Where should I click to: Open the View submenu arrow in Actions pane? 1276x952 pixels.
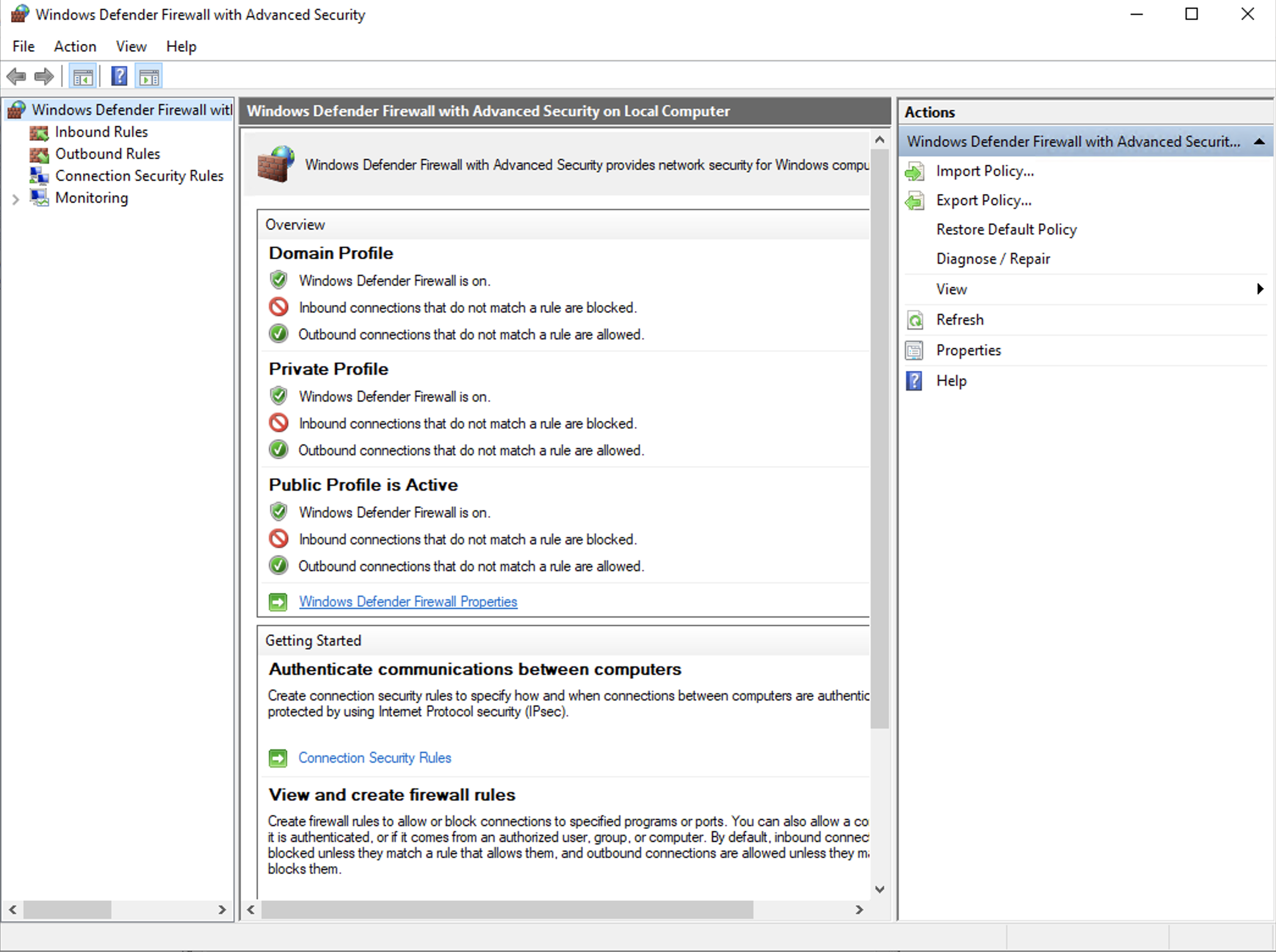pos(1260,289)
